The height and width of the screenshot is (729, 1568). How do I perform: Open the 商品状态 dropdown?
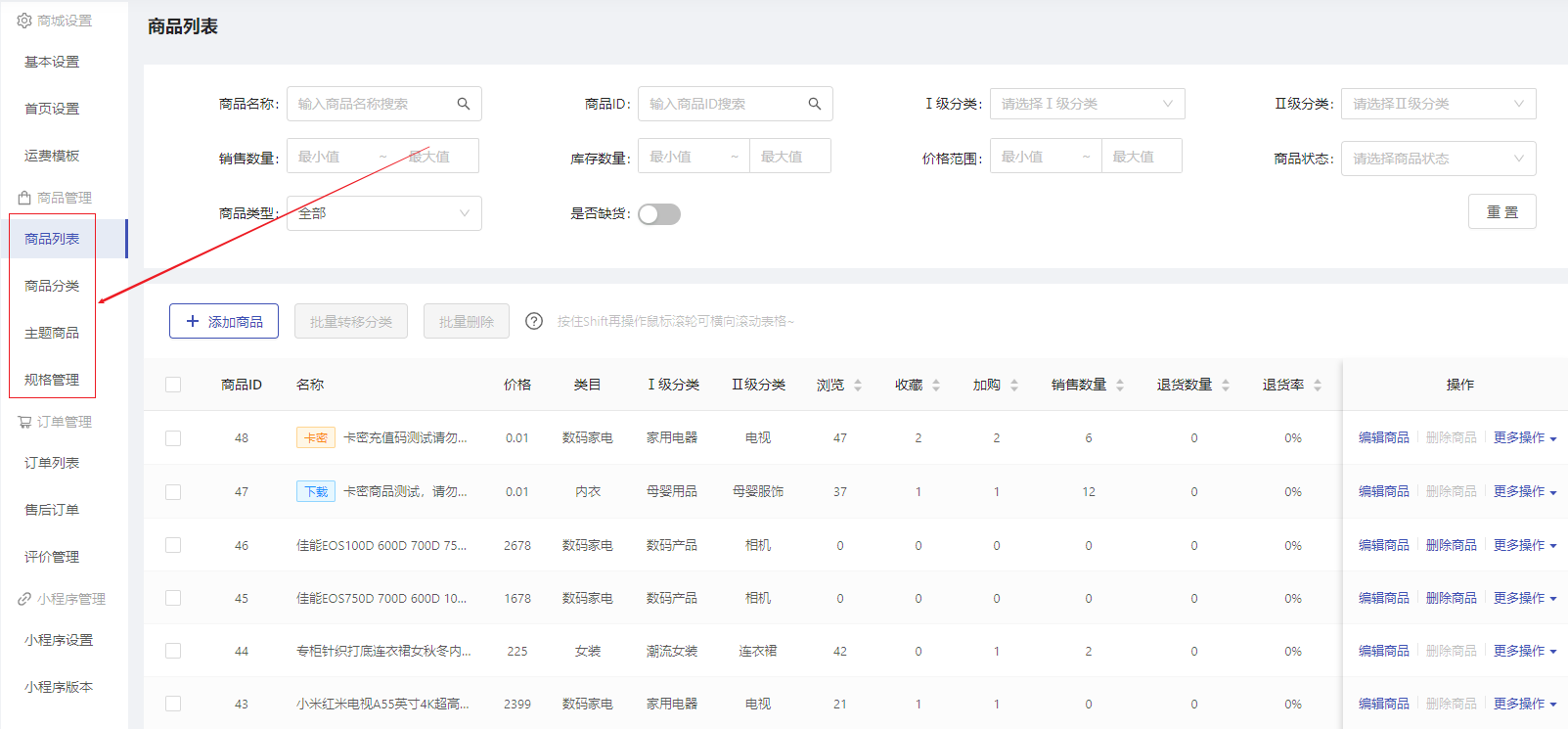1439,159
